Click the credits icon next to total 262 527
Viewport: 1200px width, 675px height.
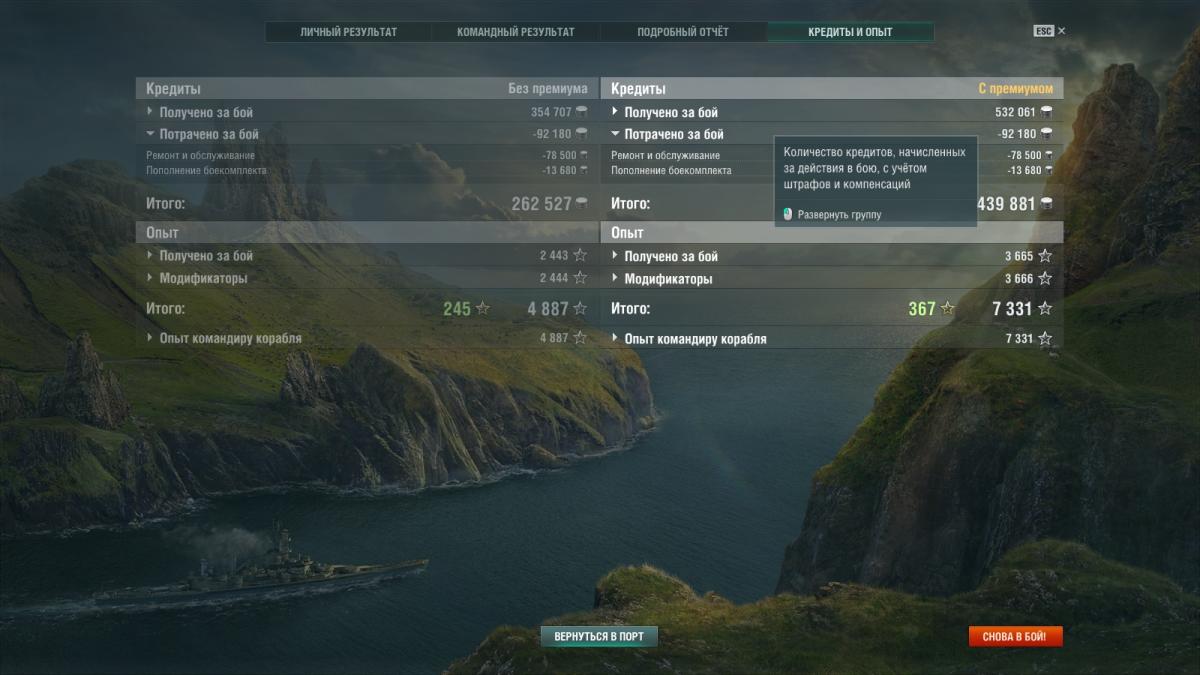[x=581, y=204]
